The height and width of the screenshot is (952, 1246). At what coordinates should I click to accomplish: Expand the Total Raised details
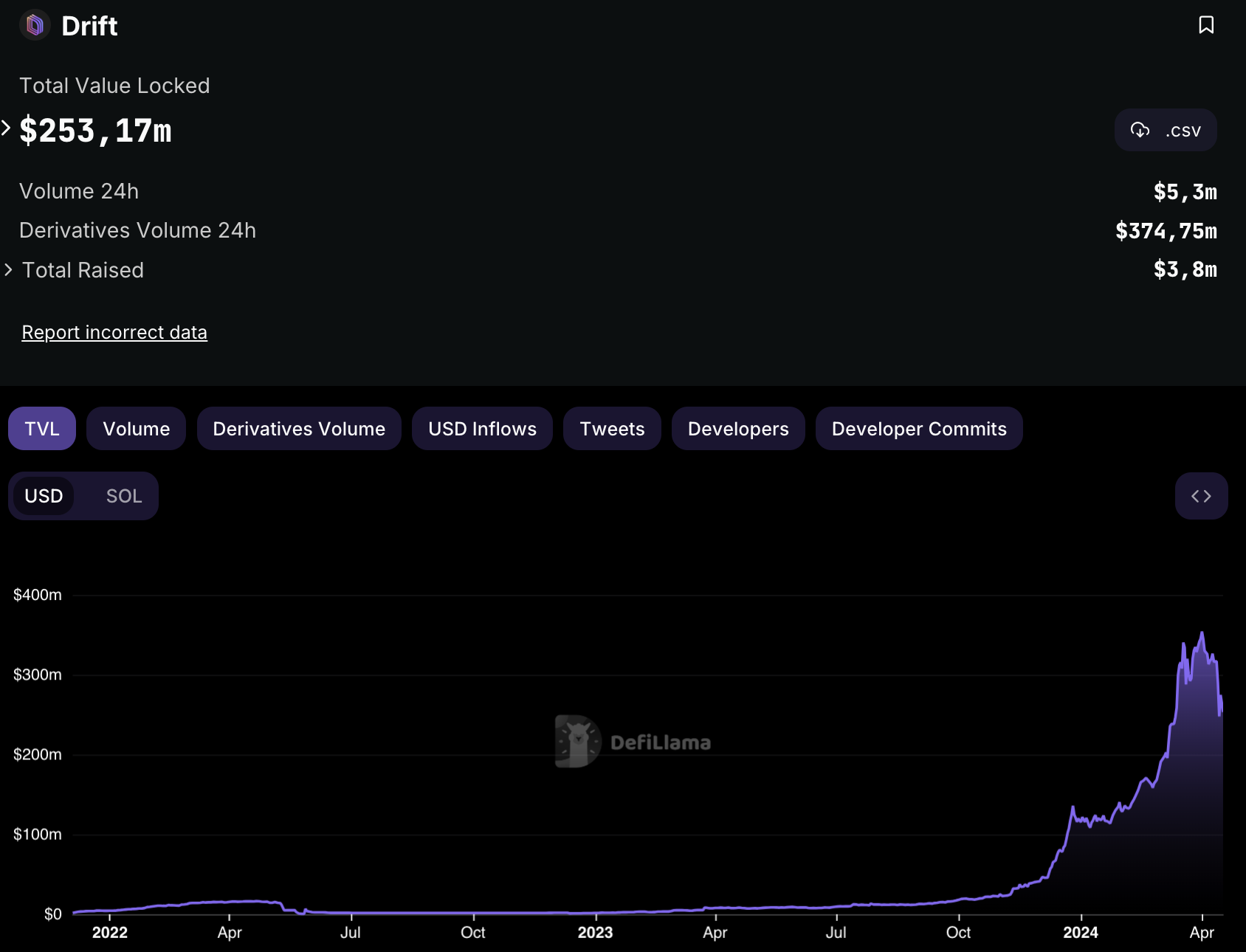click(x=9, y=270)
